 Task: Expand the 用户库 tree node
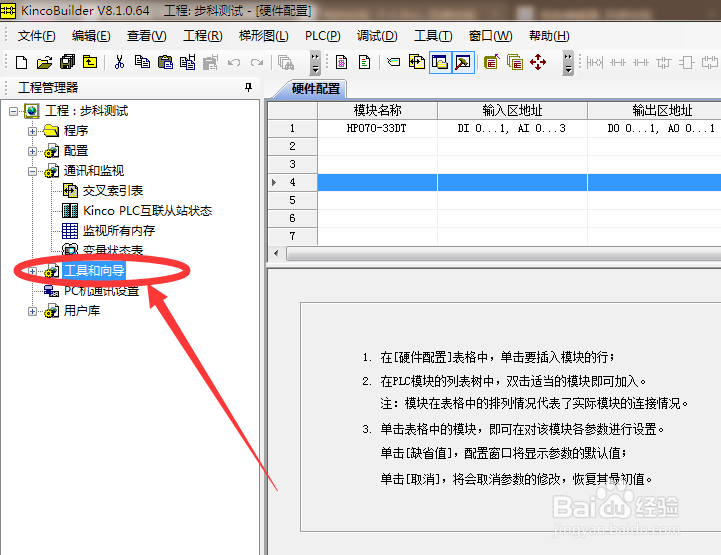(32, 311)
